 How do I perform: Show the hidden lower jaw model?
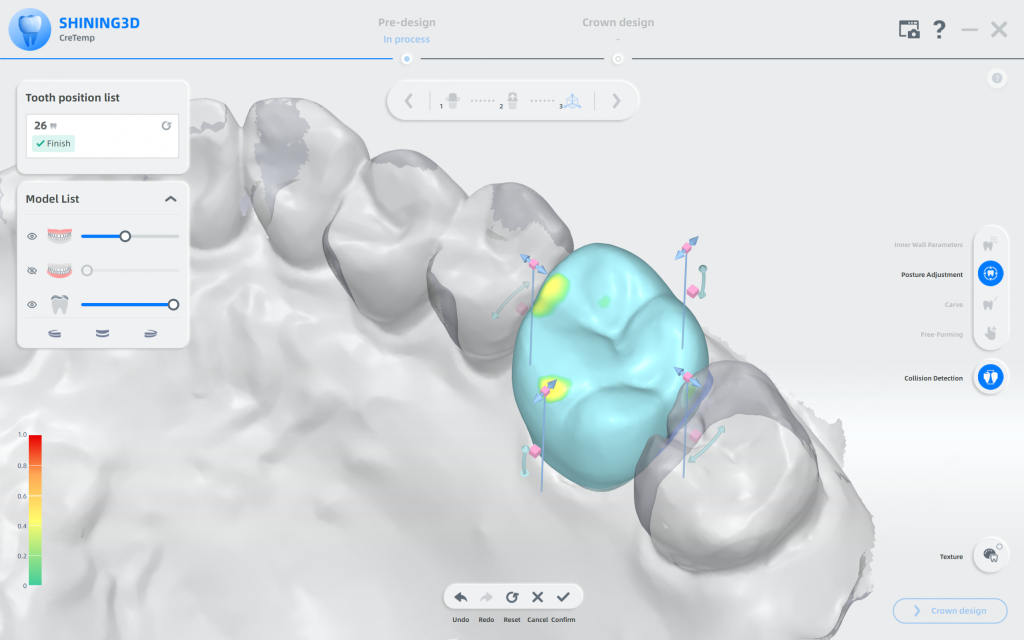click(32, 271)
